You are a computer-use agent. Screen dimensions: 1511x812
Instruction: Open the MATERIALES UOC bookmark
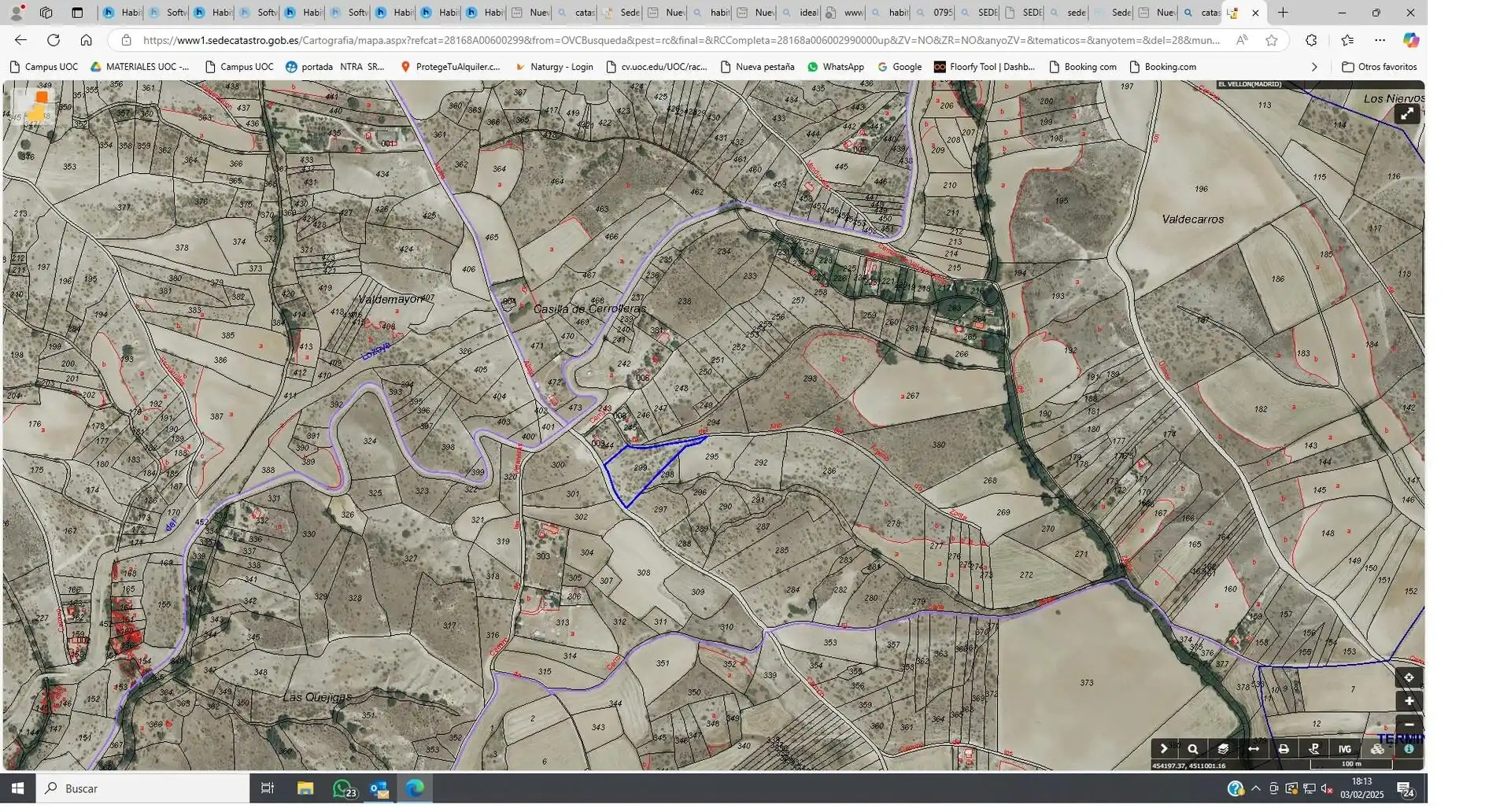pyautogui.click(x=140, y=67)
